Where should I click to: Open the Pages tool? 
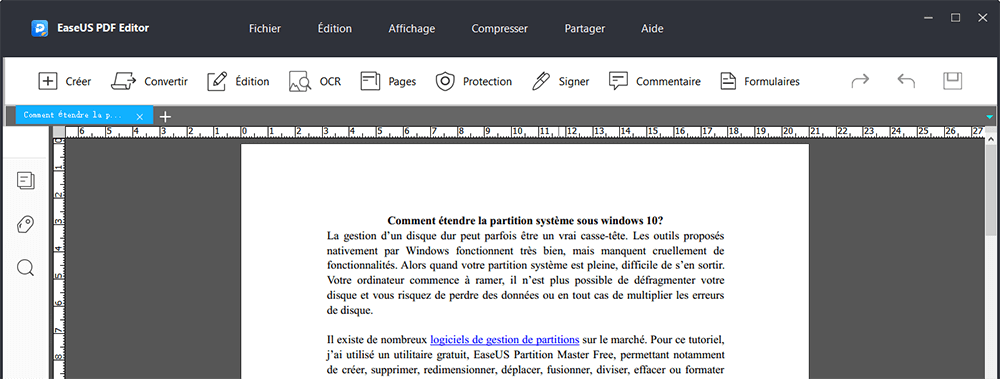tap(388, 81)
